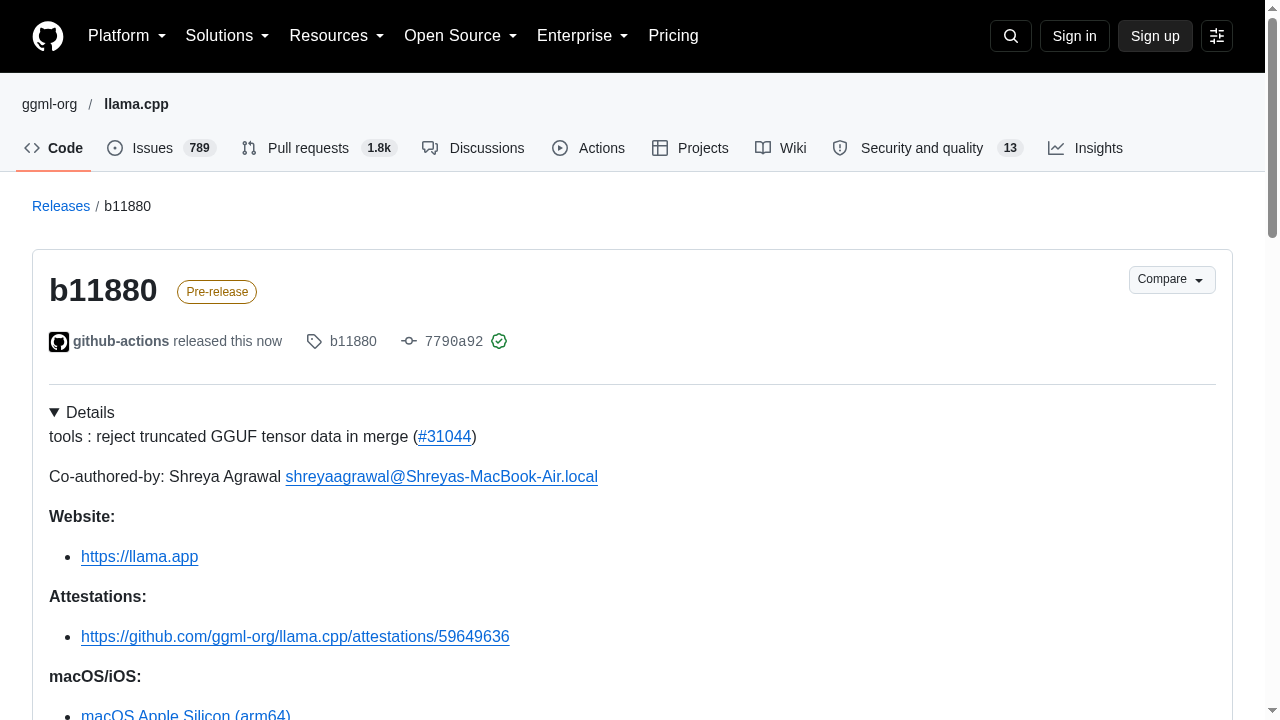This screenshot has width=1280, height=720.
Task: Click the Issues circle icon
Action: point(115,148)
